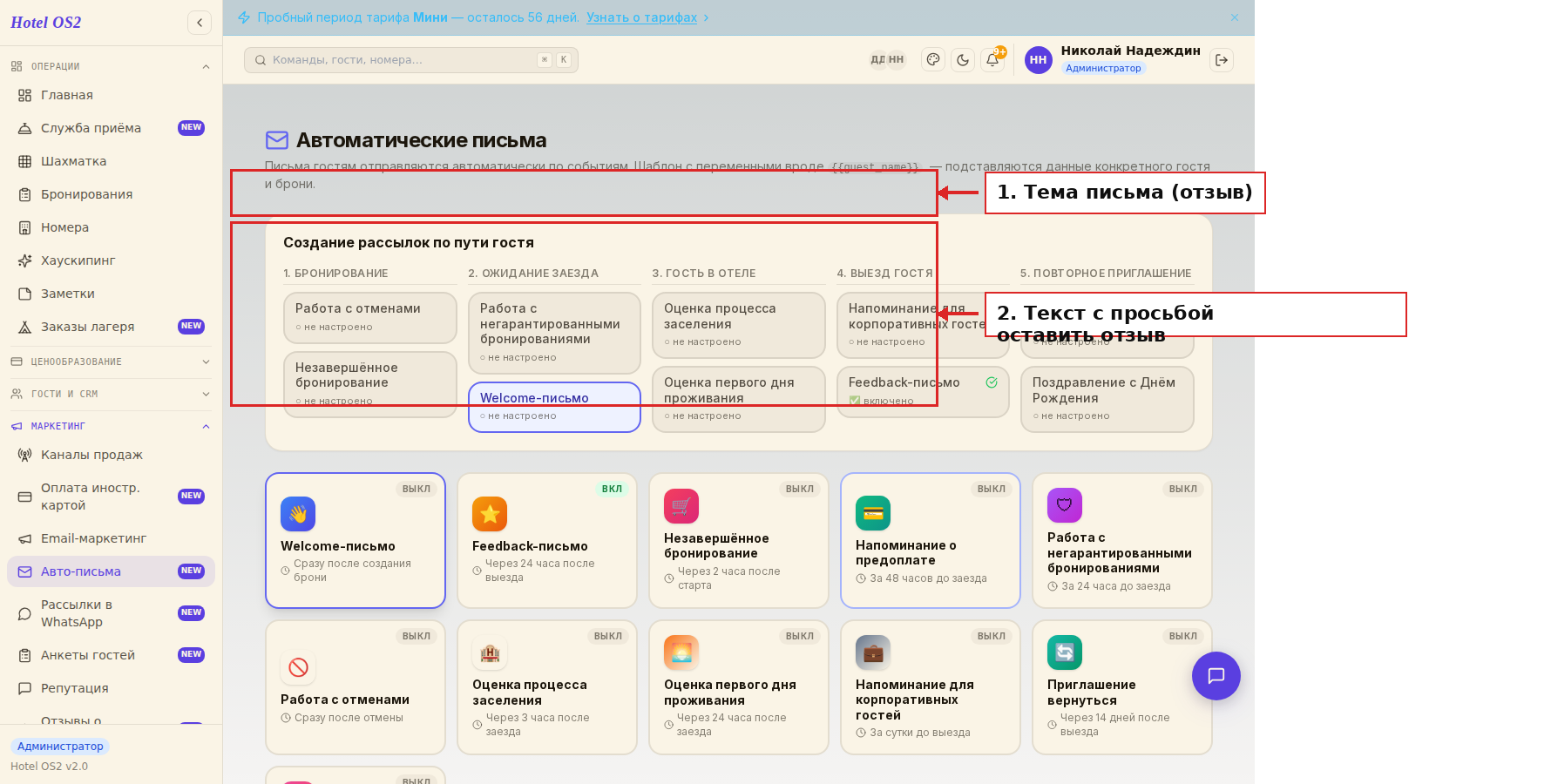This screenshot has height=784, width=1551.
Task: Toggle Приглашение вернуться ВЫКЛ badge
Action: pos(1183,636)
